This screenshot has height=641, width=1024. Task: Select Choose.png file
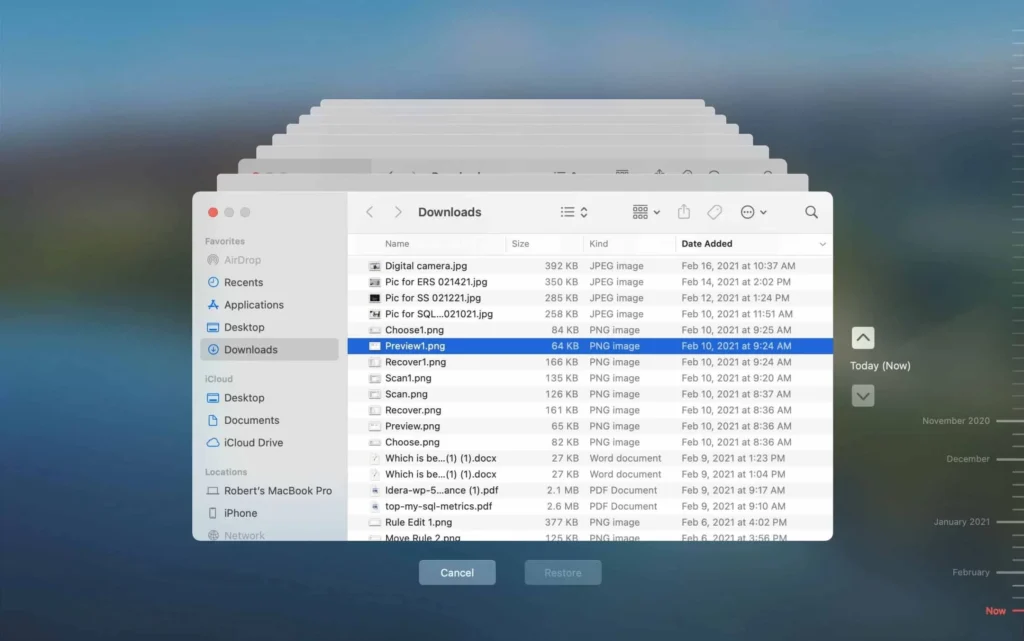(x=590, y=442)
